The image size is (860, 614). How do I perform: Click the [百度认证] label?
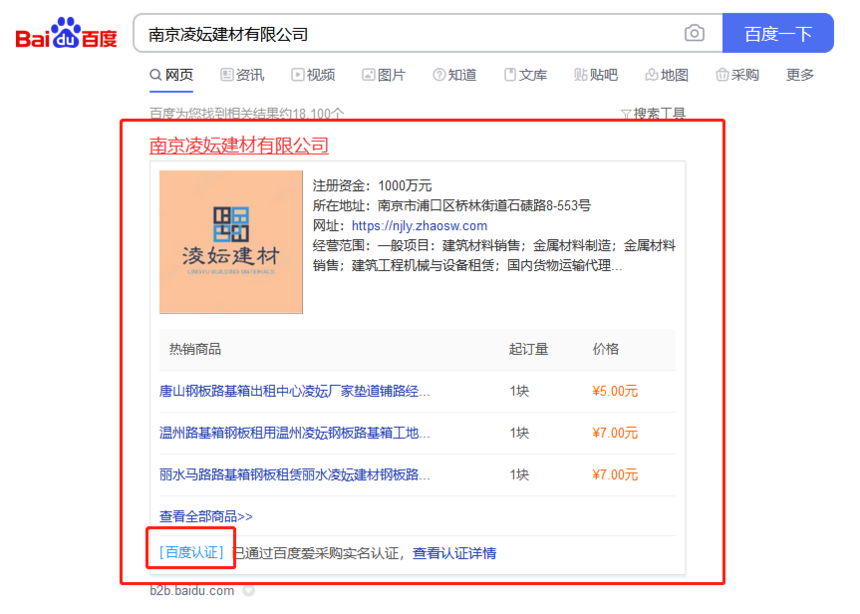[x=191, y=552]
